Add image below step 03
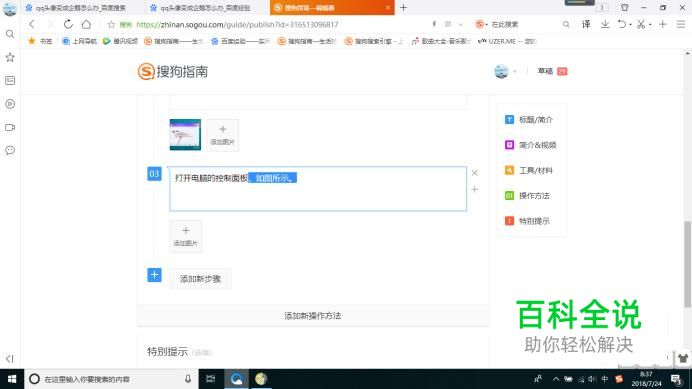692x389 pixels. 186,236
